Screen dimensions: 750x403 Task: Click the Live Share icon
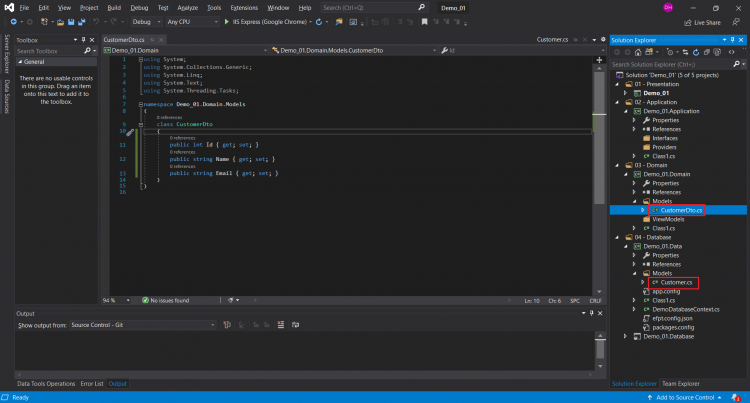pos(688,21)
